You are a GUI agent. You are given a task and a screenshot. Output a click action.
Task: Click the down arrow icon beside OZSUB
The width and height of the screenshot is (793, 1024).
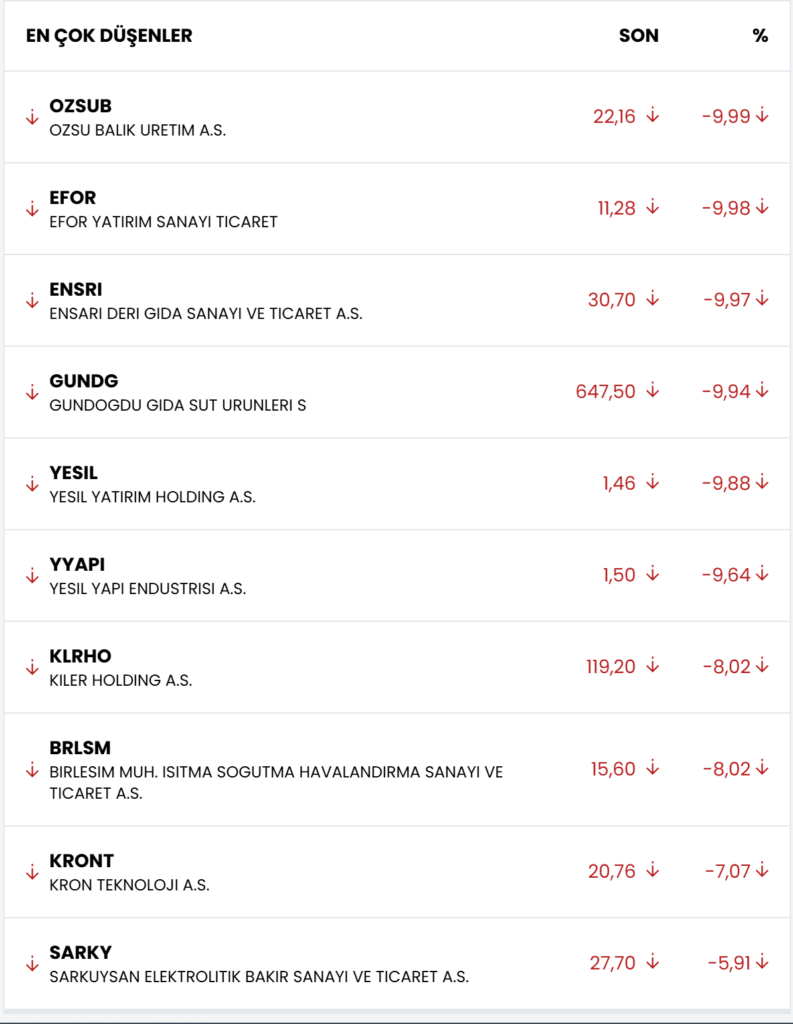(x=32, y=117)
